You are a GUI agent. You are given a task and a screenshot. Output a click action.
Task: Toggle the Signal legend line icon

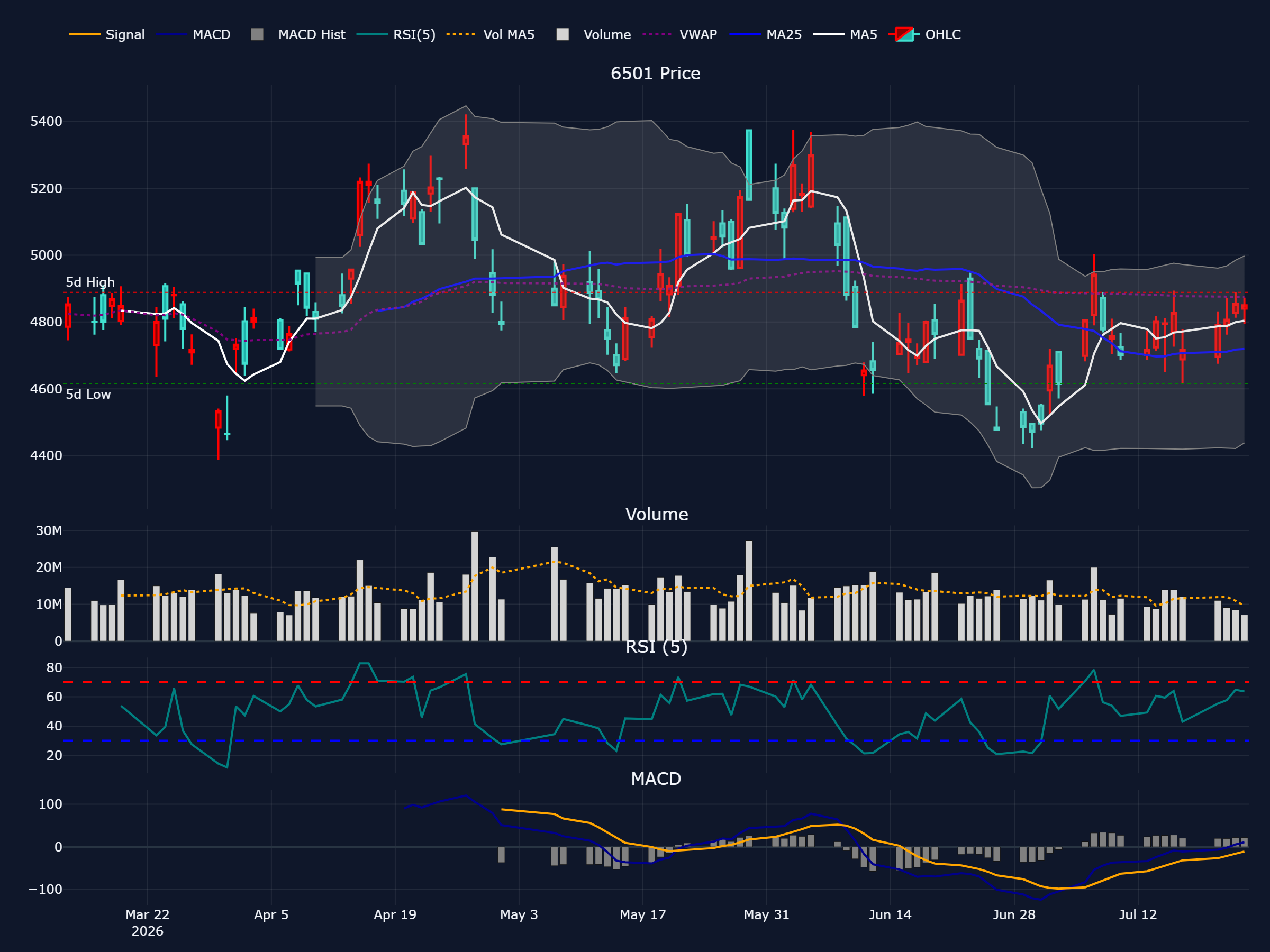(x=84, y=34)
